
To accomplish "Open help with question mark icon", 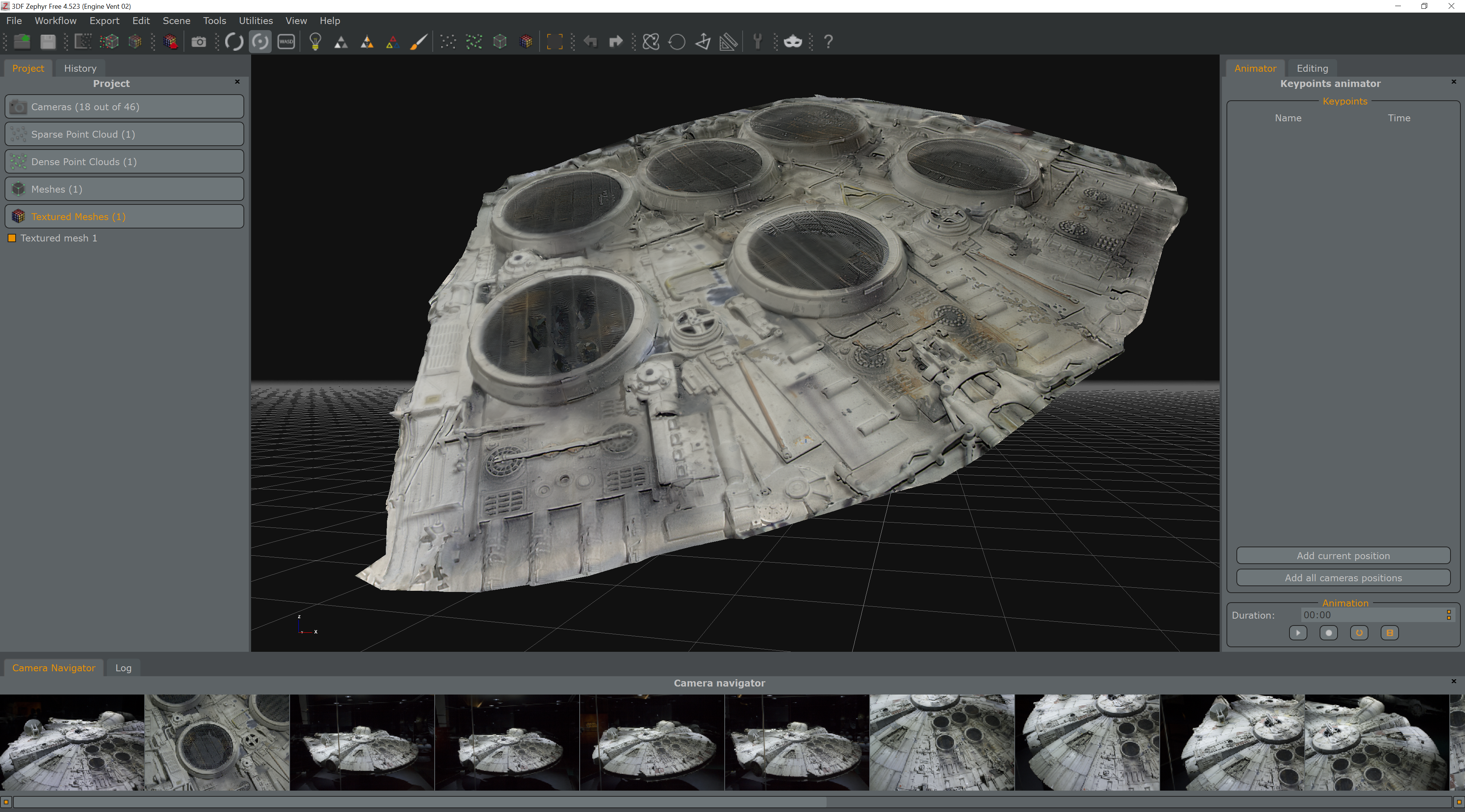I will 828,42.
